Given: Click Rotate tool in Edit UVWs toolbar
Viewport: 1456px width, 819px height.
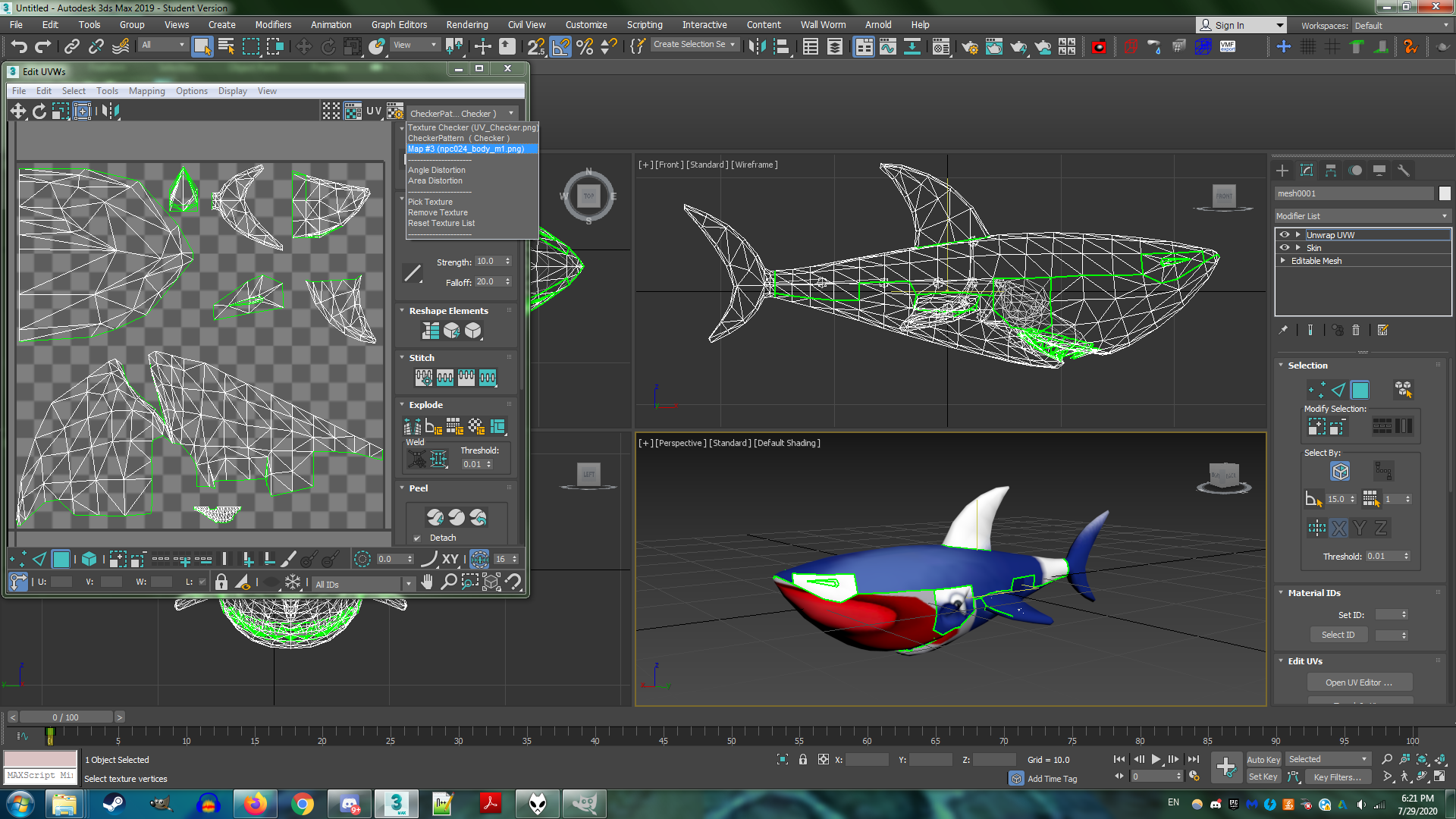Looking at the screenshot, I should (x=39, y=111).
